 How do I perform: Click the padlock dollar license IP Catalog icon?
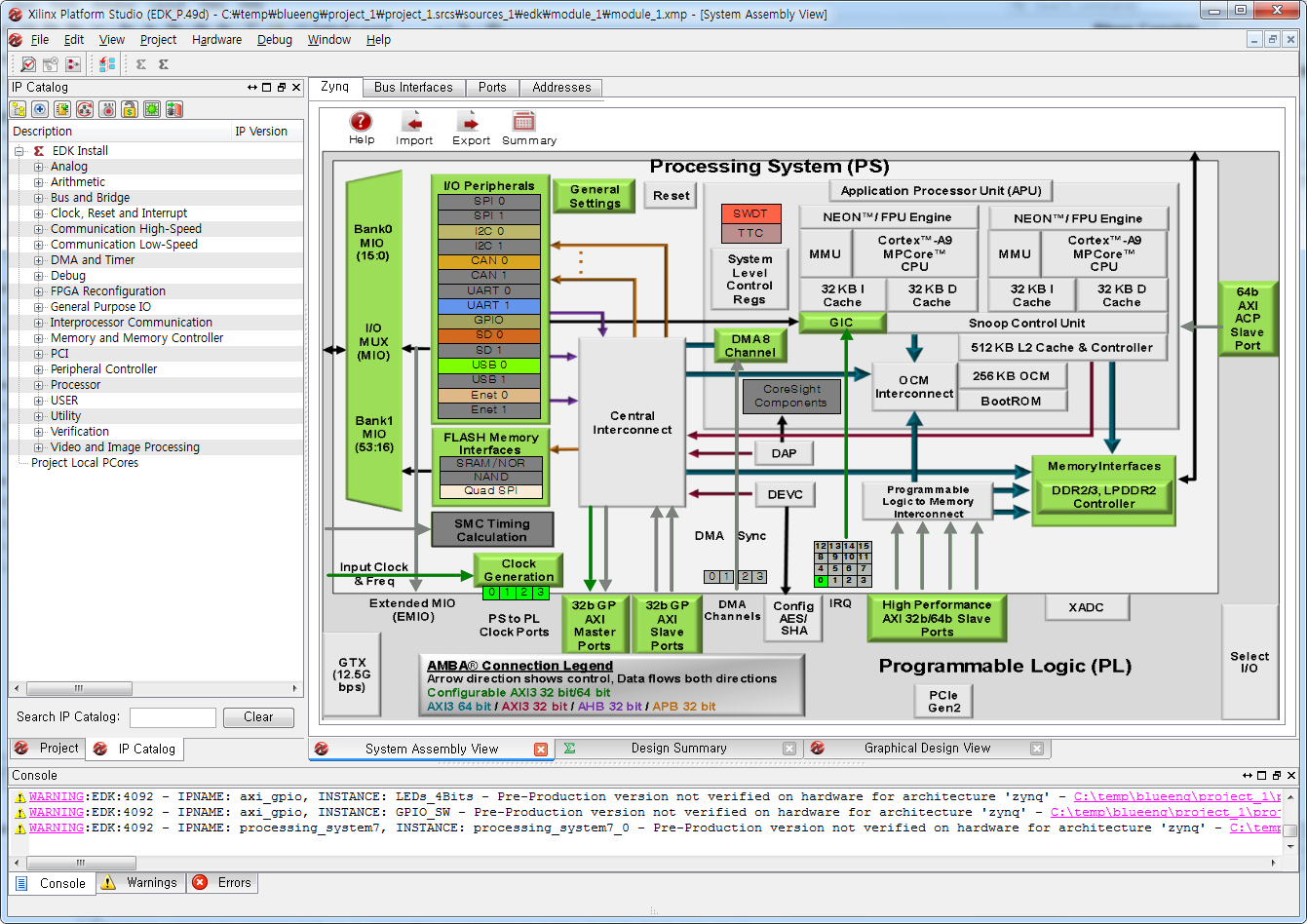point(130,109)
